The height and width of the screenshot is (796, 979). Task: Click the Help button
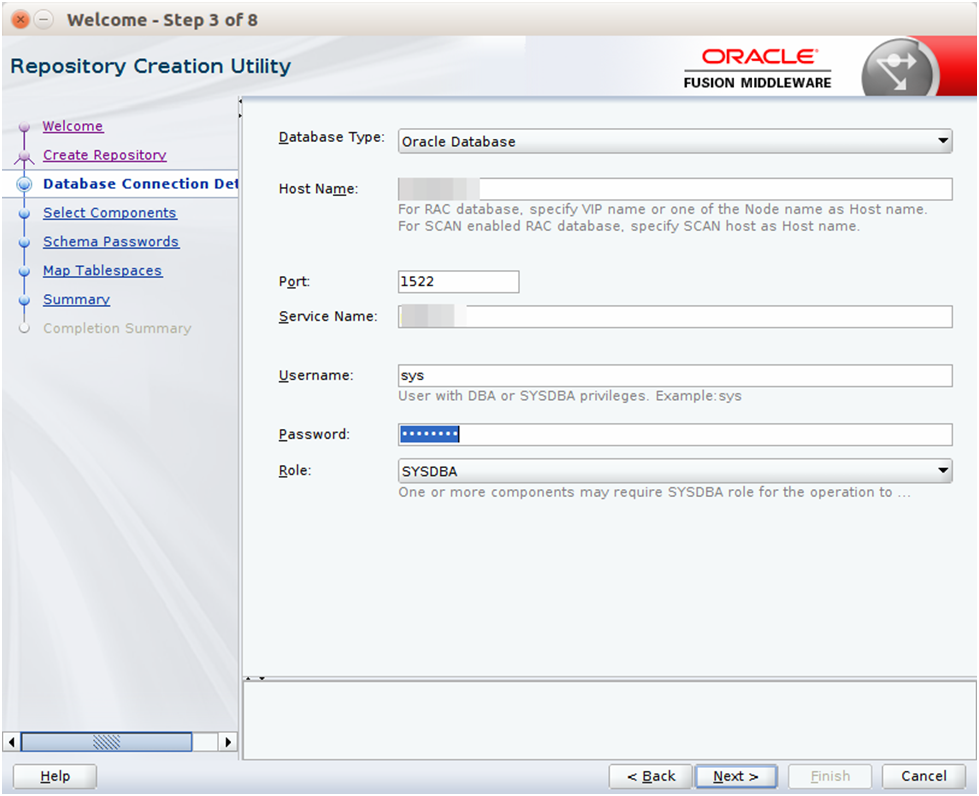[55, 776]
